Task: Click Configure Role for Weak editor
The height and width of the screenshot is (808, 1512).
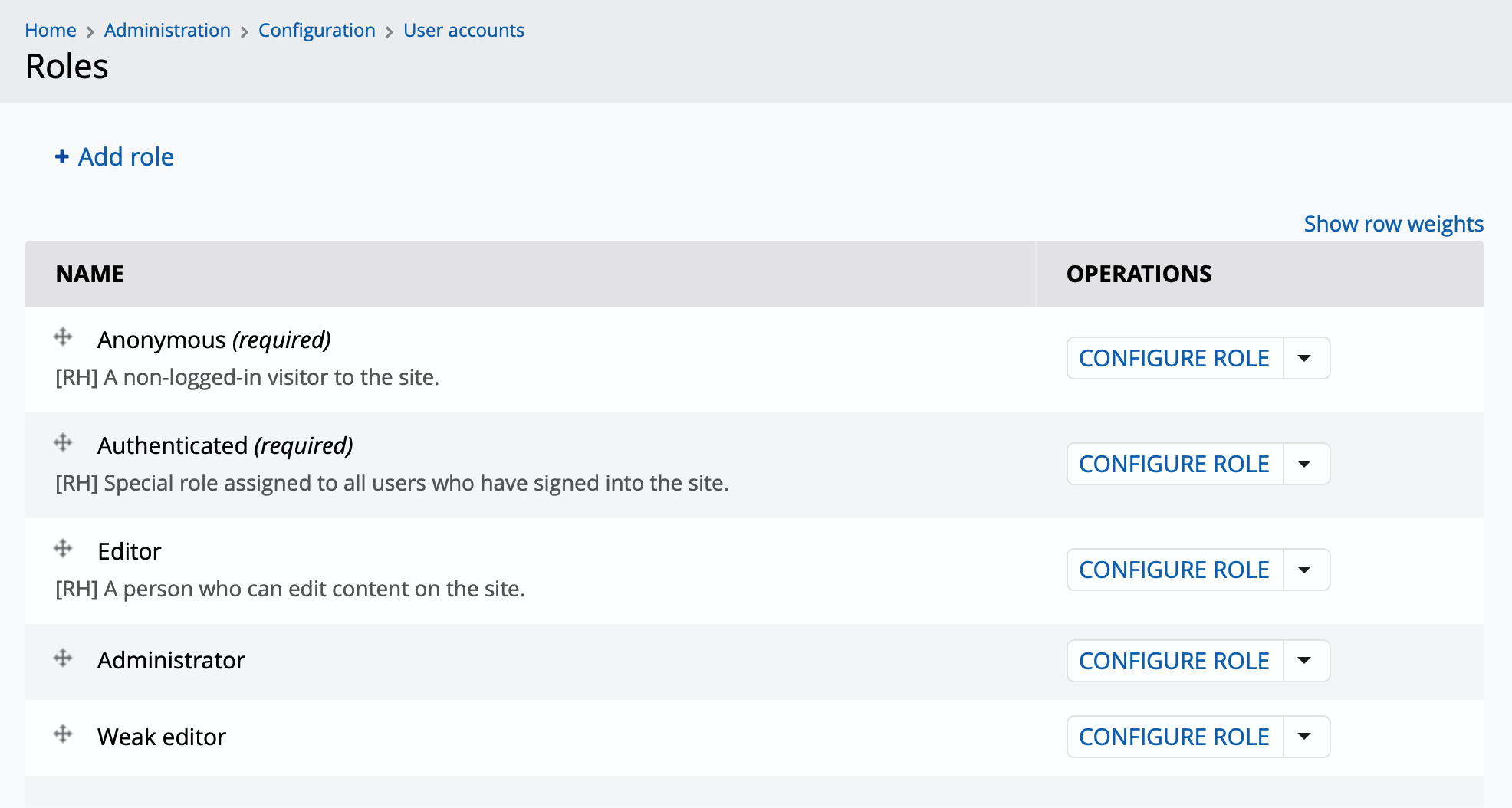Action: [x=1174, y=737]
